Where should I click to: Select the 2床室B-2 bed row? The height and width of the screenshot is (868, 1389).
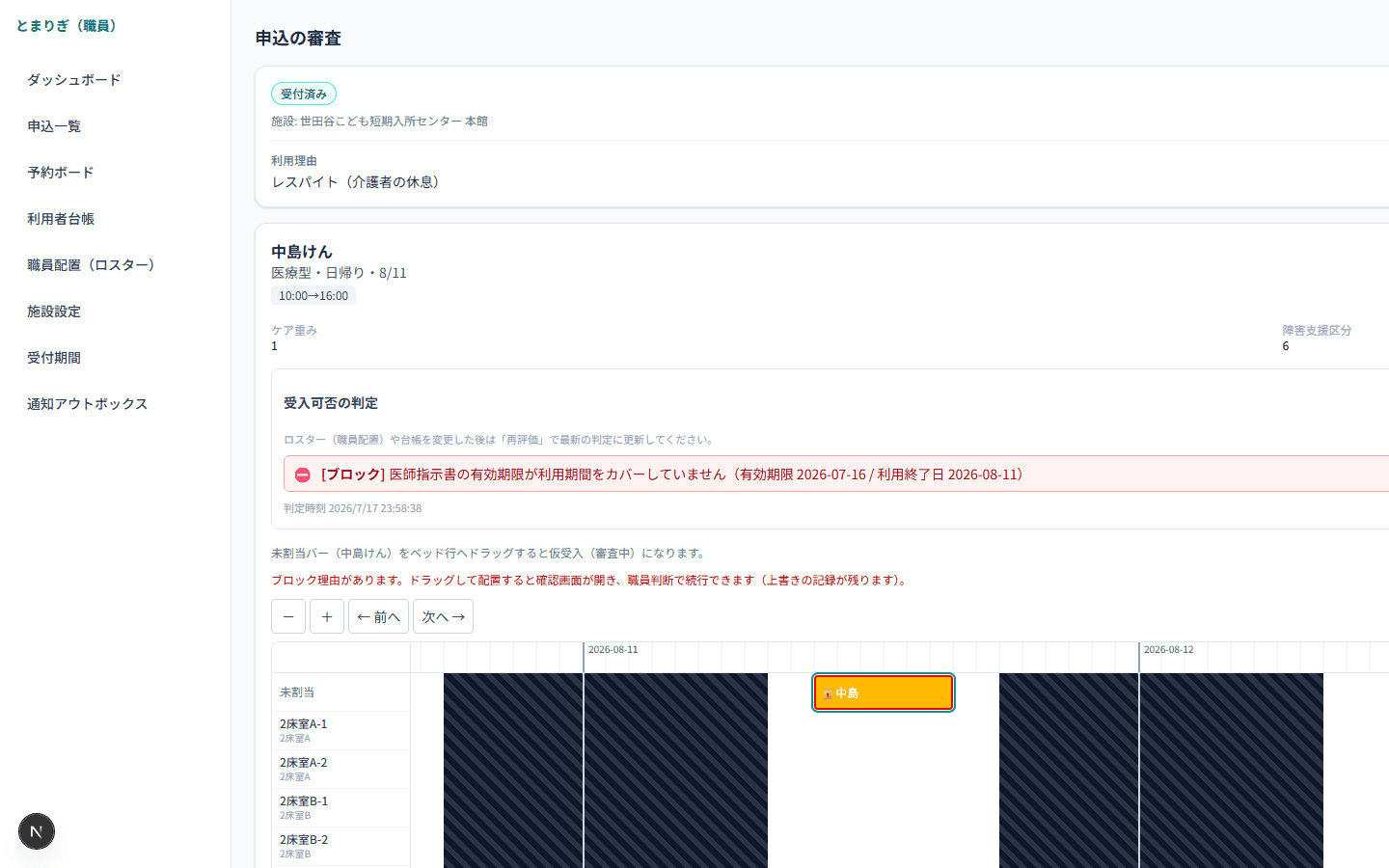click(340, 846)
